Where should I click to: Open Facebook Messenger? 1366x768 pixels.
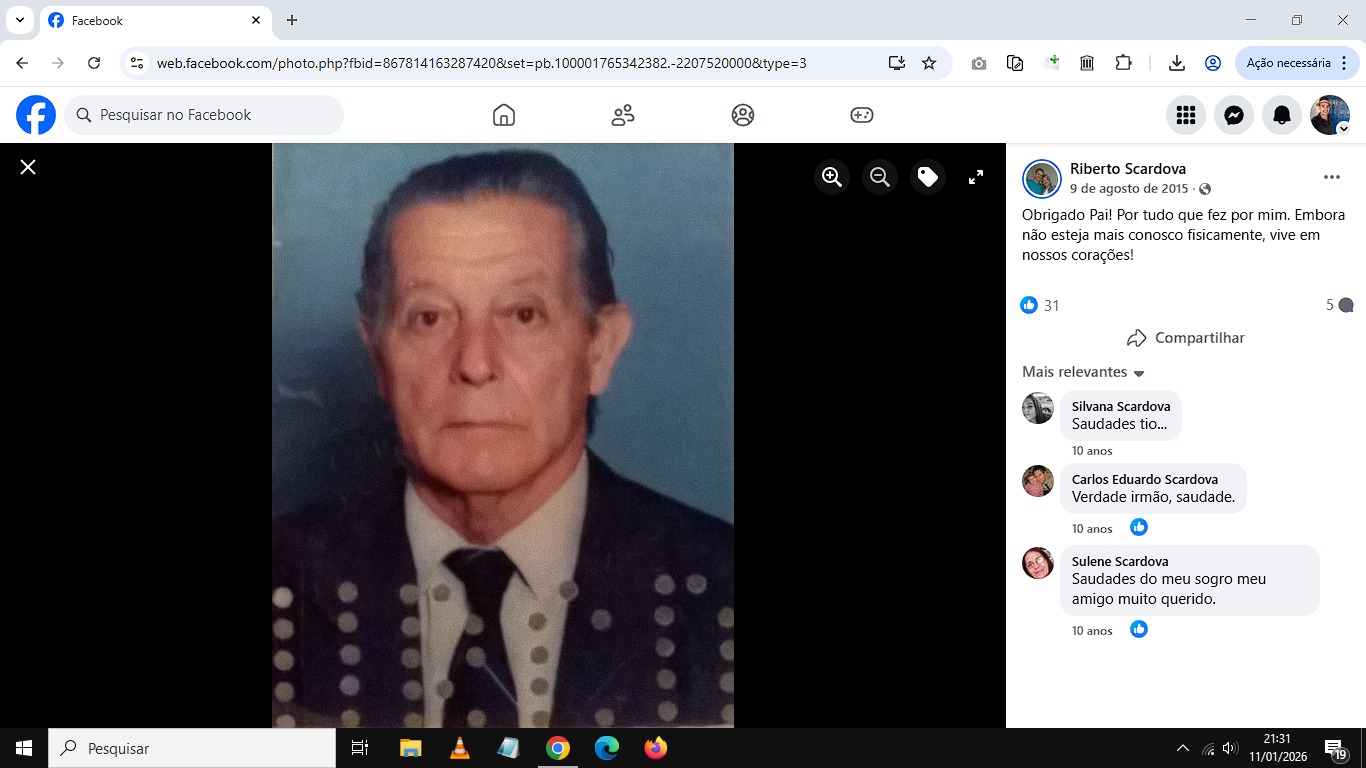click(x=1234, y=115)
